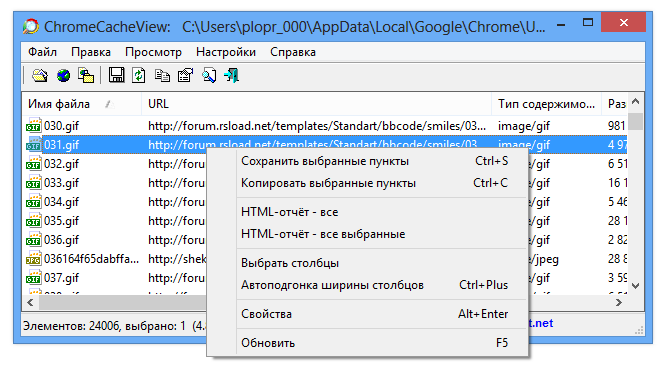Sort by Тип содержимого column header

pos(546,104)
